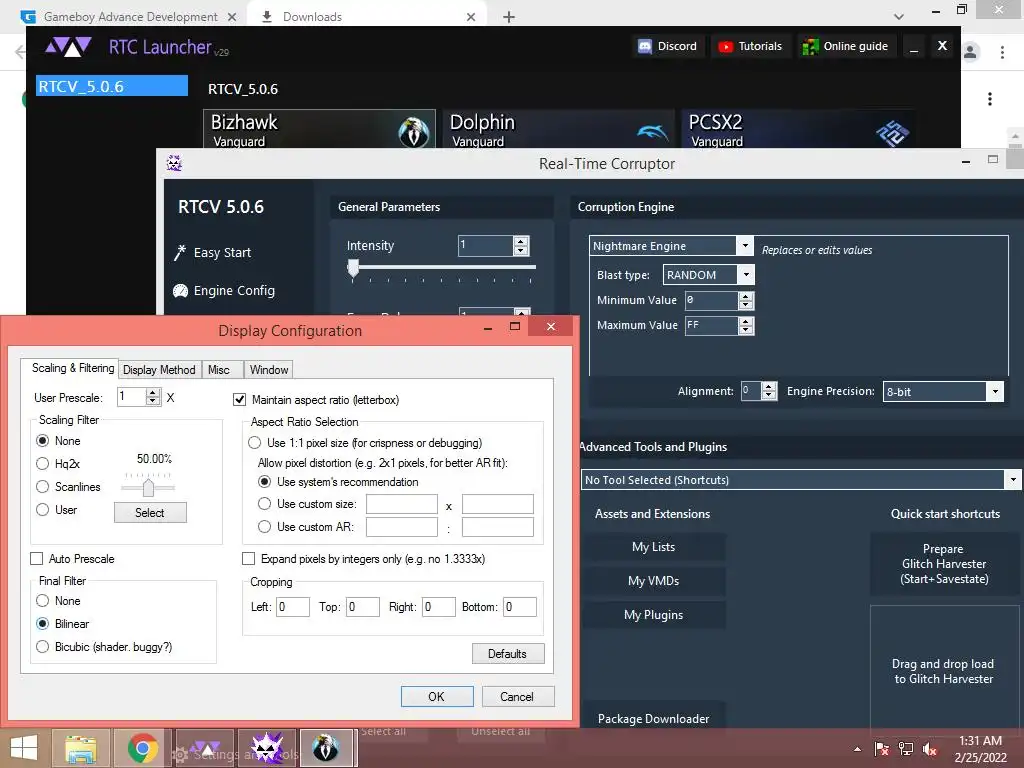Click the network tray icon

coord(906,749)
